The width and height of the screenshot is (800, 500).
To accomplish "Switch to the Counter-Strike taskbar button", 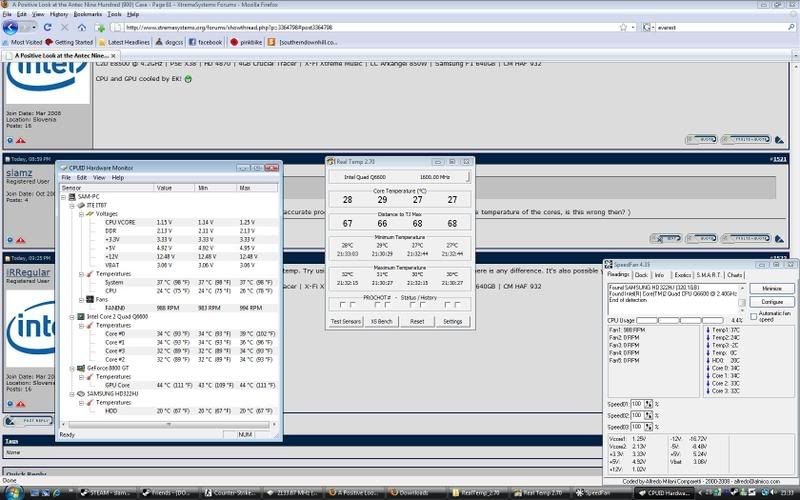I will point(230,493).
